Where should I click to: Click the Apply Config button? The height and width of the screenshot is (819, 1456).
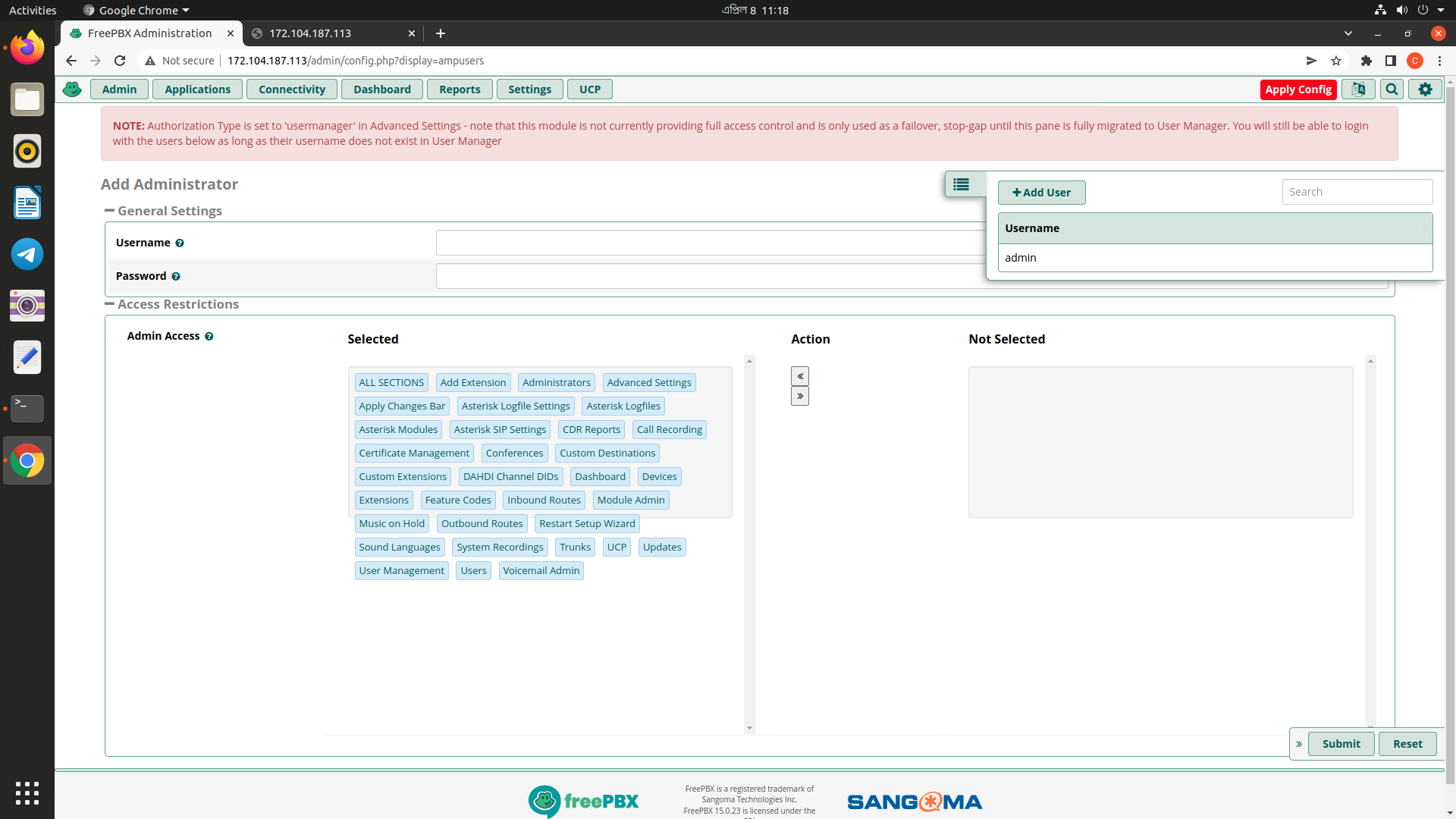point(1298,89)
